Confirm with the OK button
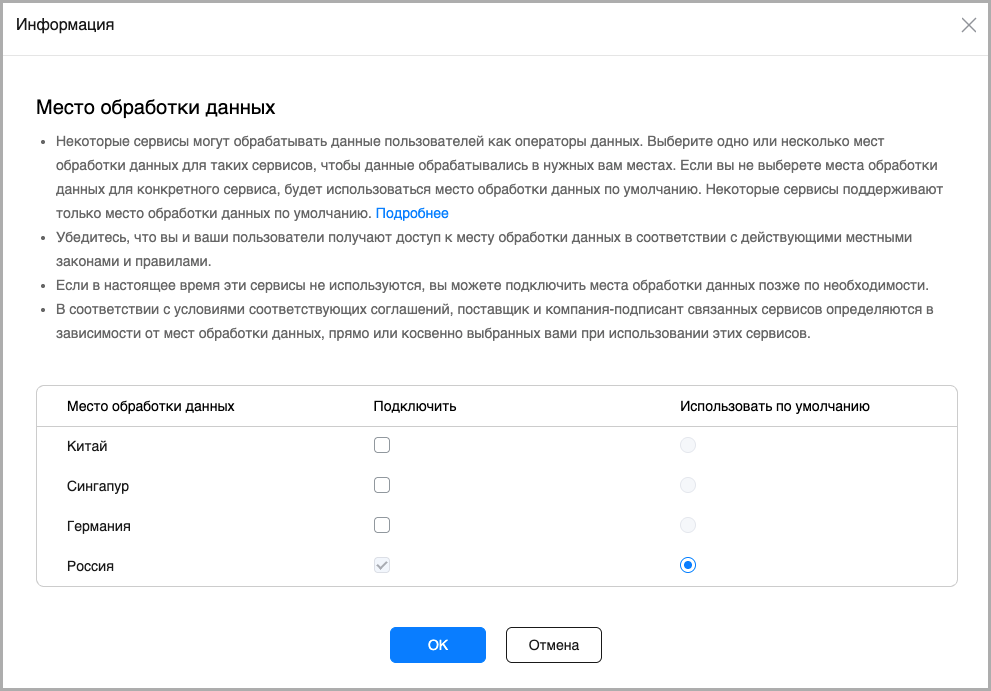The image size is (991, 691). pyautogui.click(x=437, y=645)
